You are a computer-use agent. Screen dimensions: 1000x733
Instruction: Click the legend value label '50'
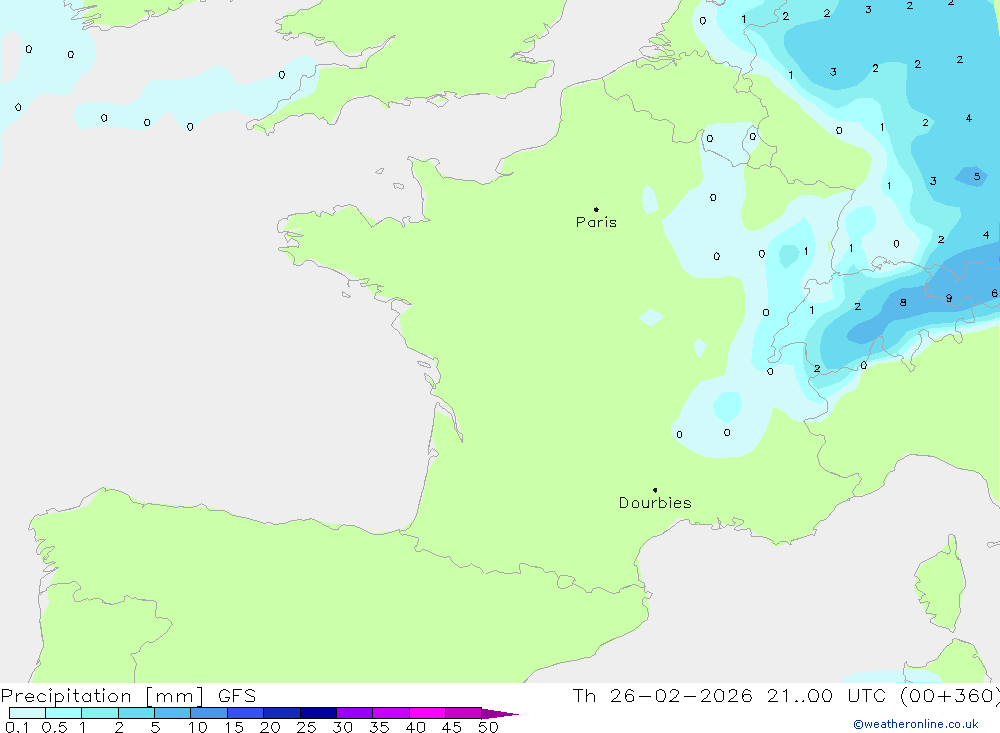pyautogui.click(x=488, y=727)
